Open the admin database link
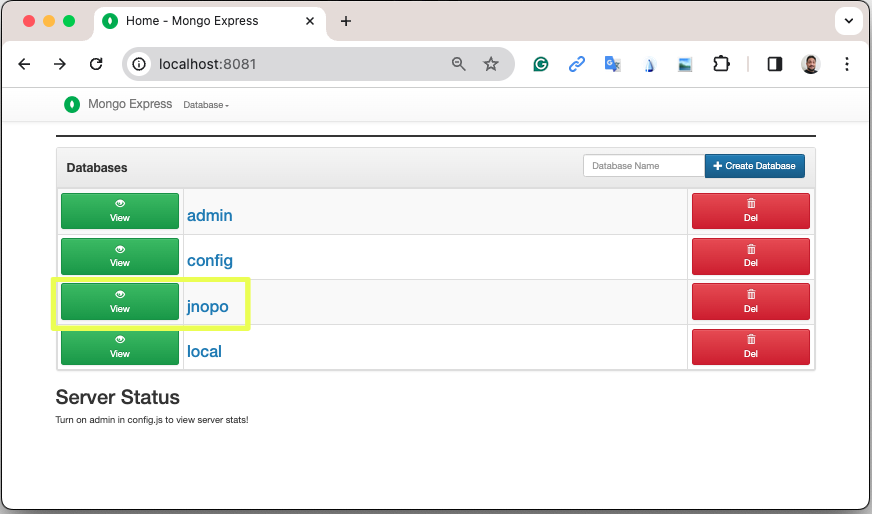 (x=210, y=215)
